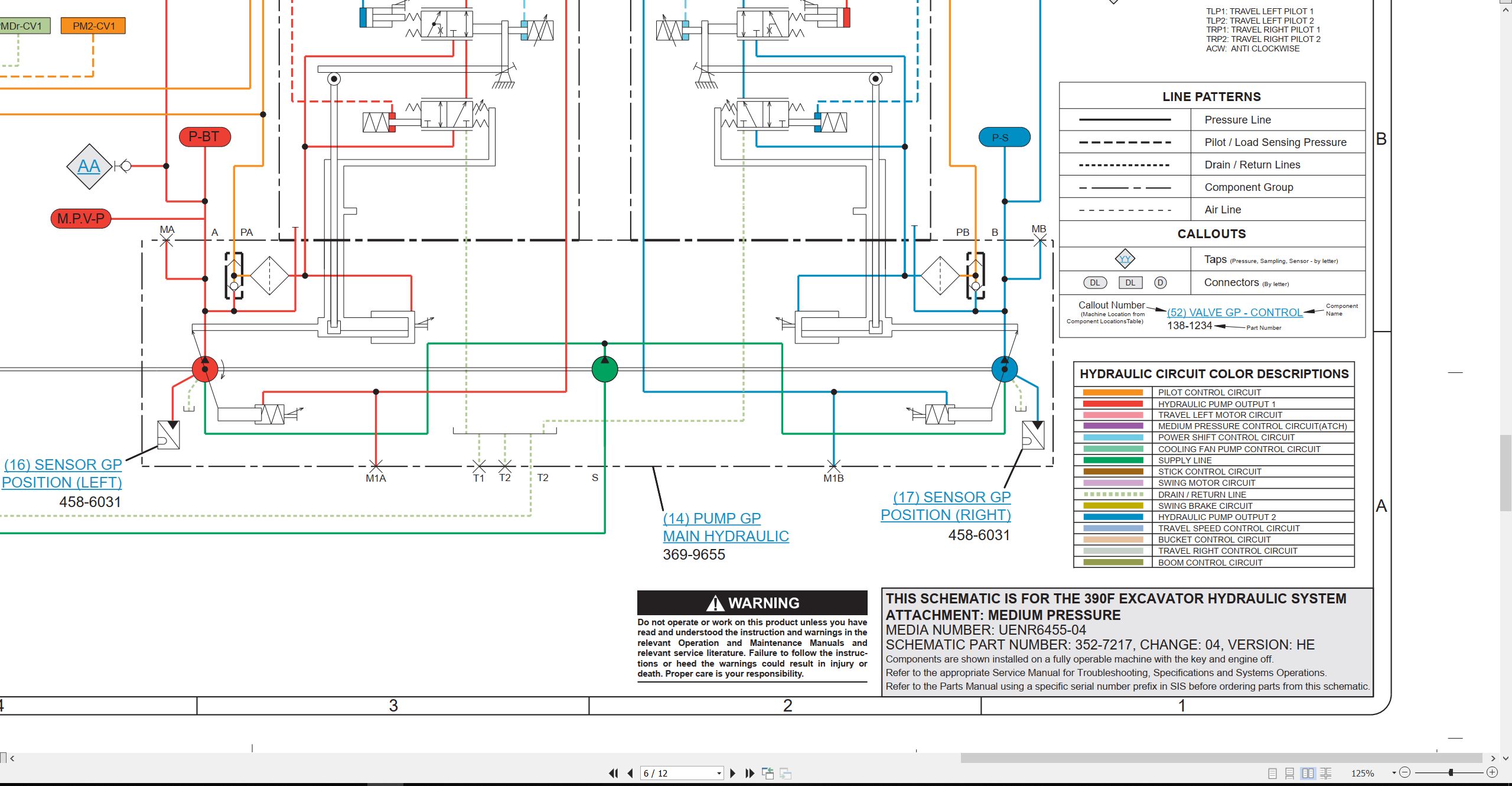Click the M1A port label

[376, 478]
